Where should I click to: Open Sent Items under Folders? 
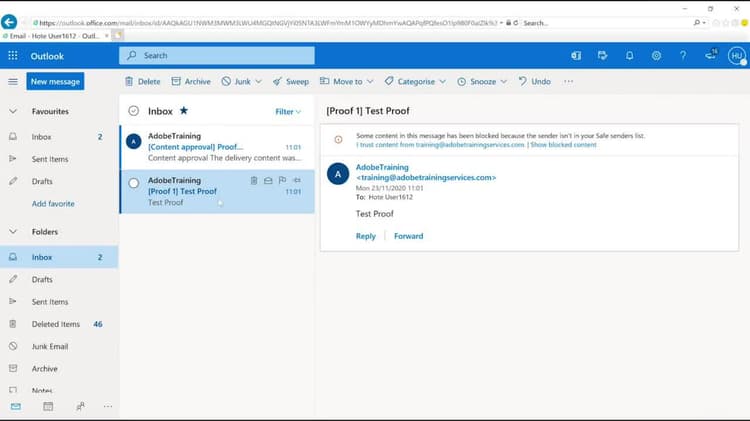click(x=59, y=302)
